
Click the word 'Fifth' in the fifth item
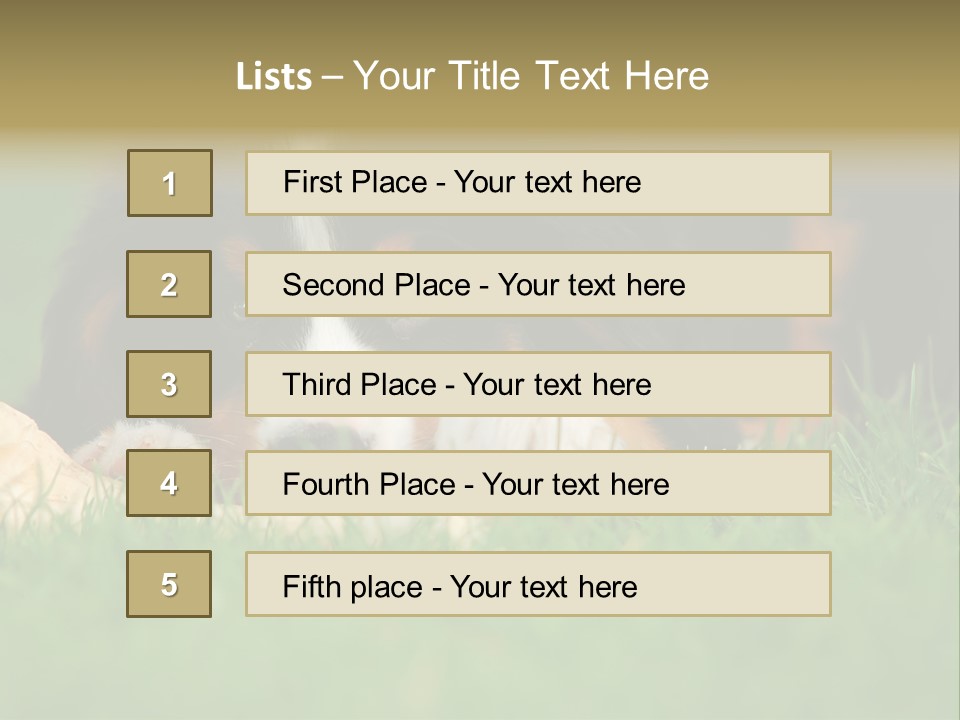click(311, 586)
